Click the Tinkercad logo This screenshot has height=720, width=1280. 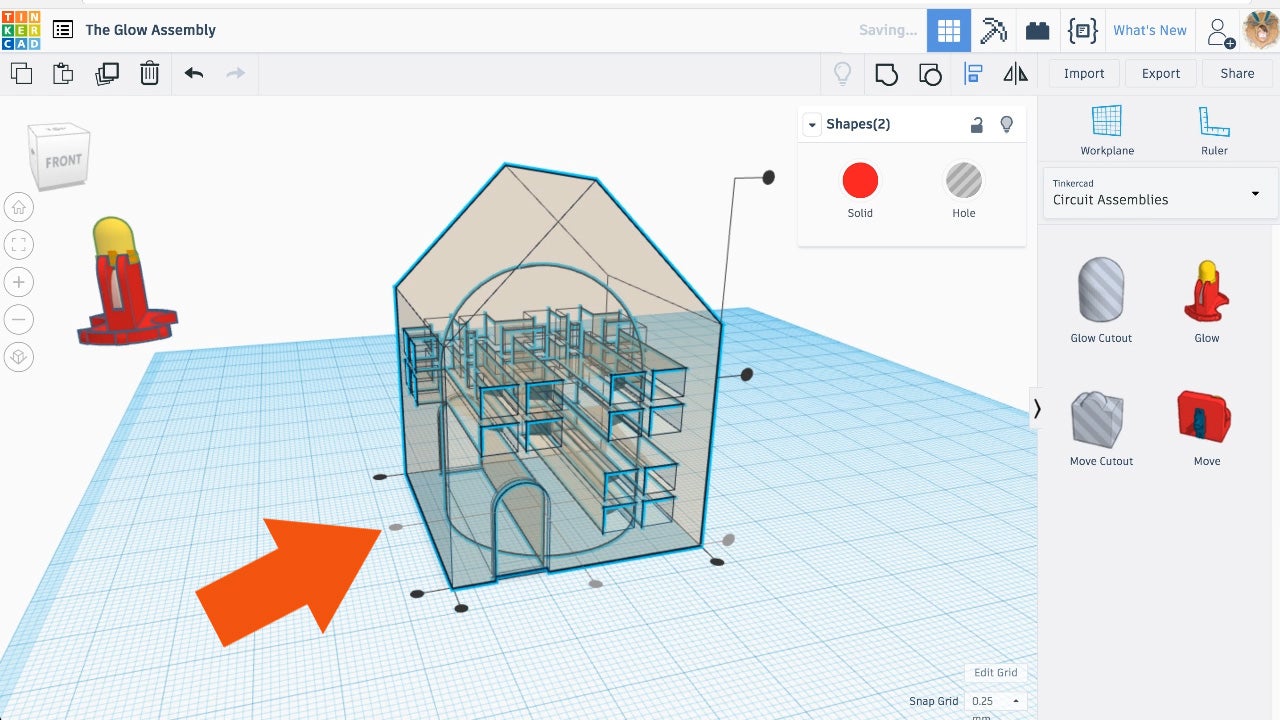click(21, 30)
